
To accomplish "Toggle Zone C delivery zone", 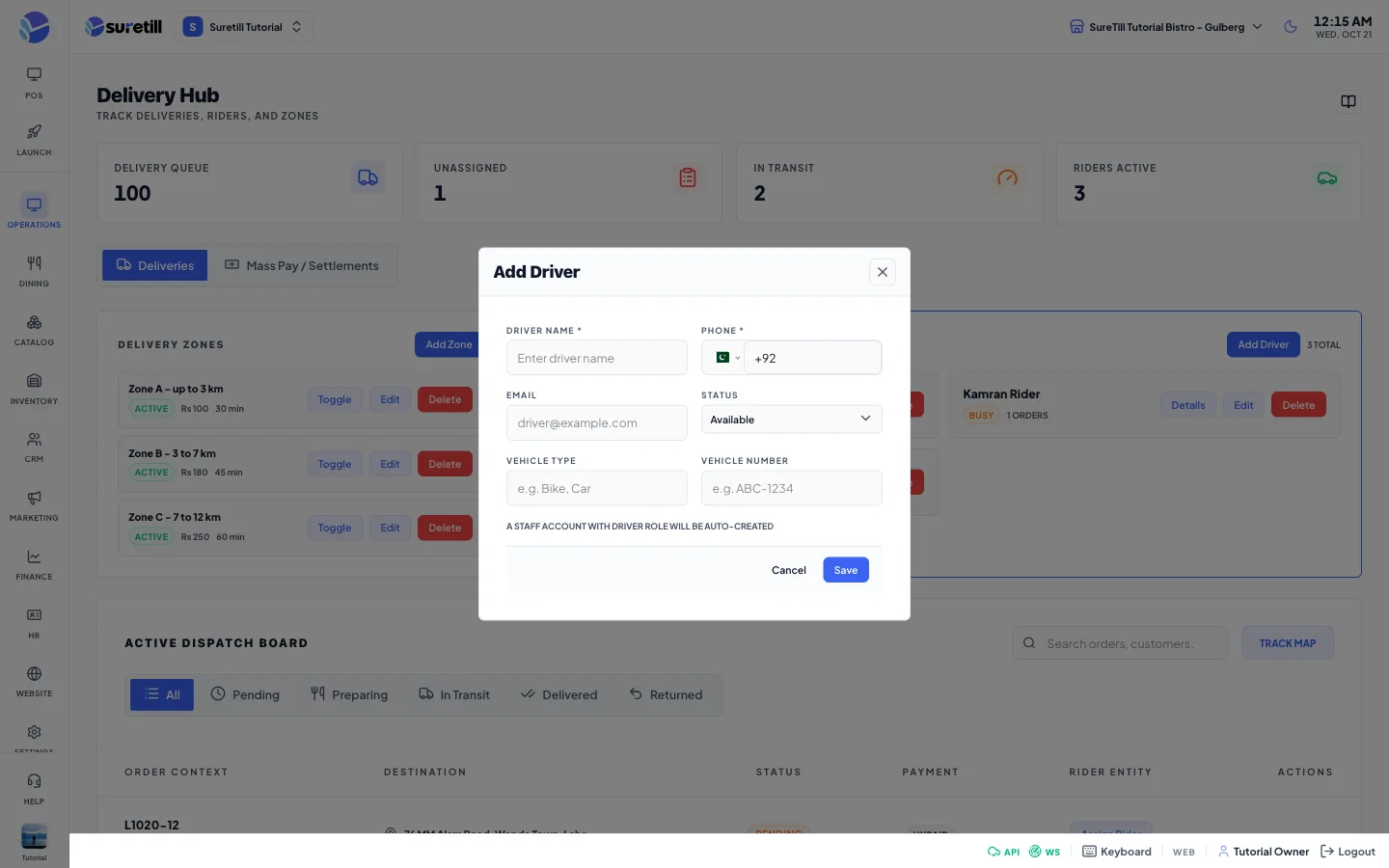I will 335,528.
